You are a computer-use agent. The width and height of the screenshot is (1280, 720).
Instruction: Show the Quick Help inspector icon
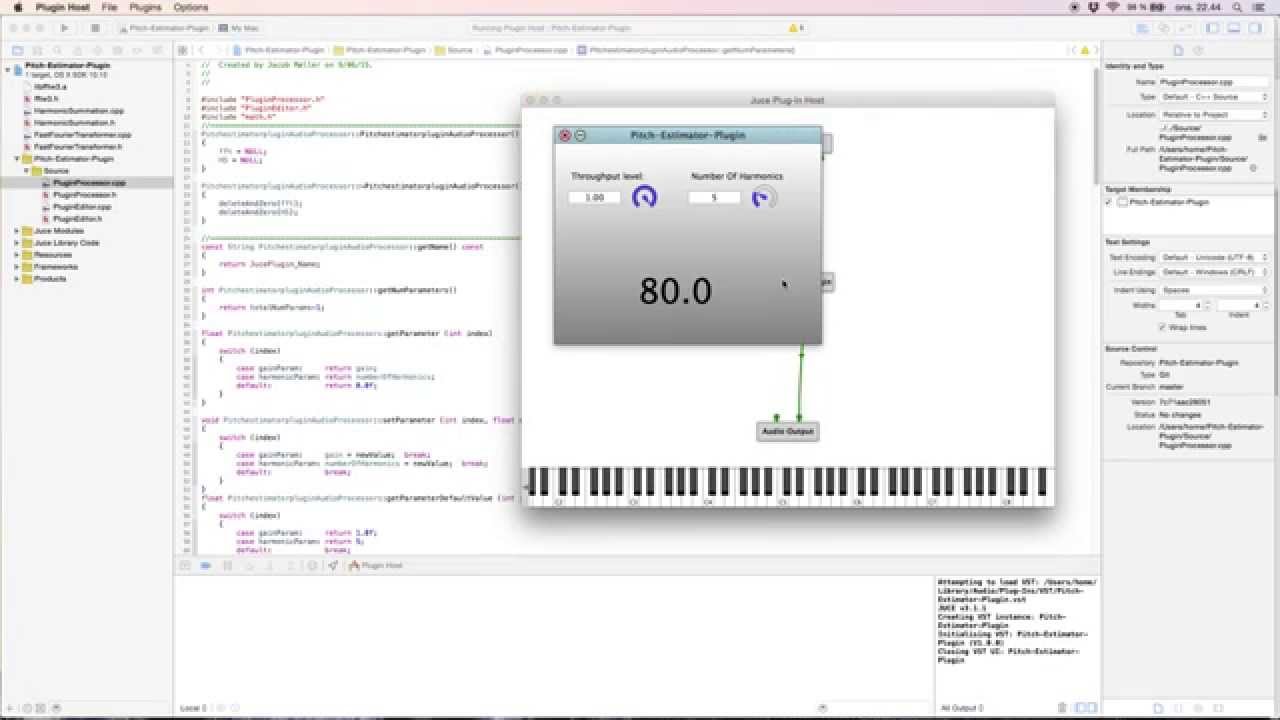click(x=1198, y=50)
